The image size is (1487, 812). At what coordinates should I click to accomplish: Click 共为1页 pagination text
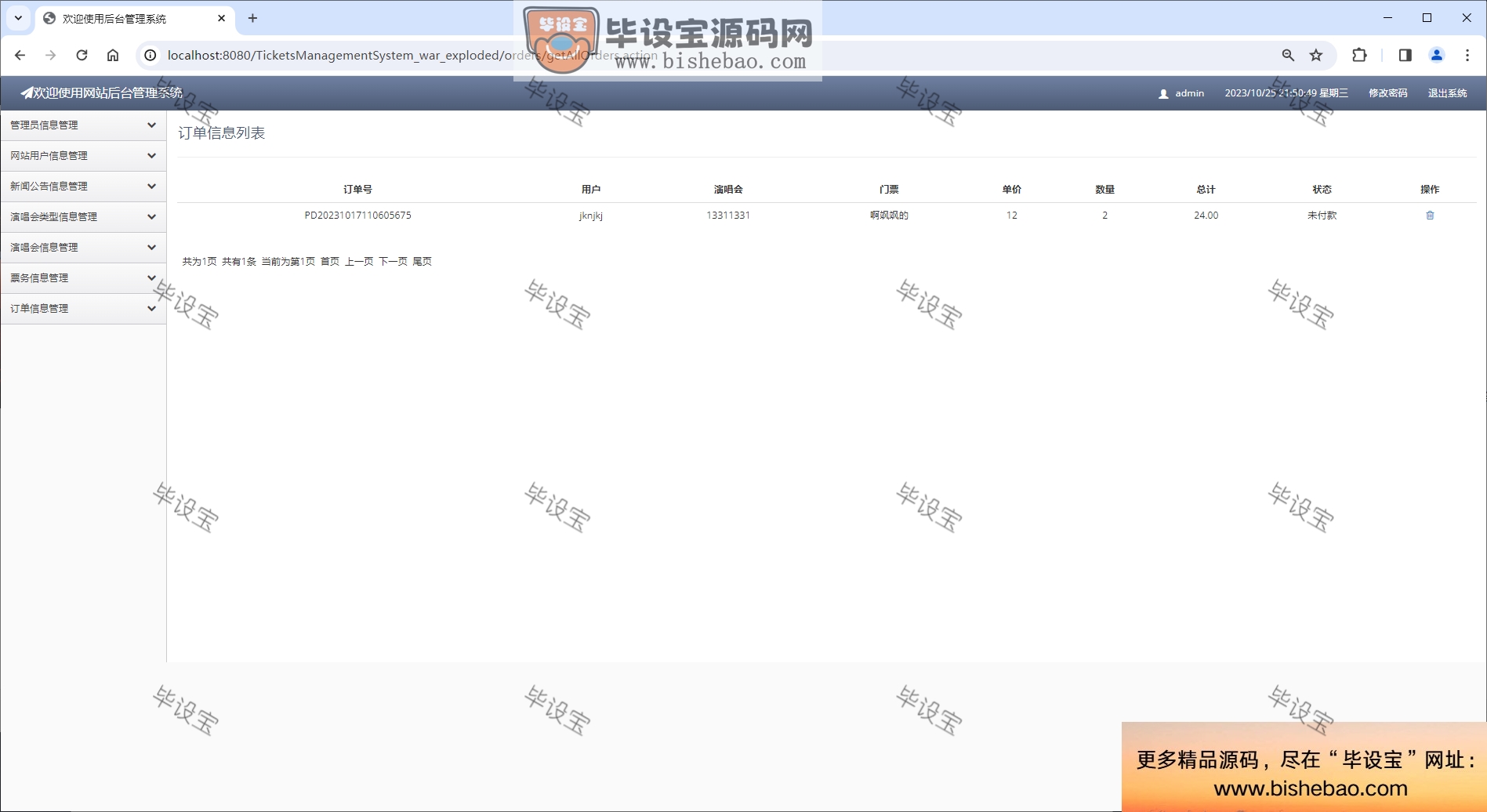199,262
